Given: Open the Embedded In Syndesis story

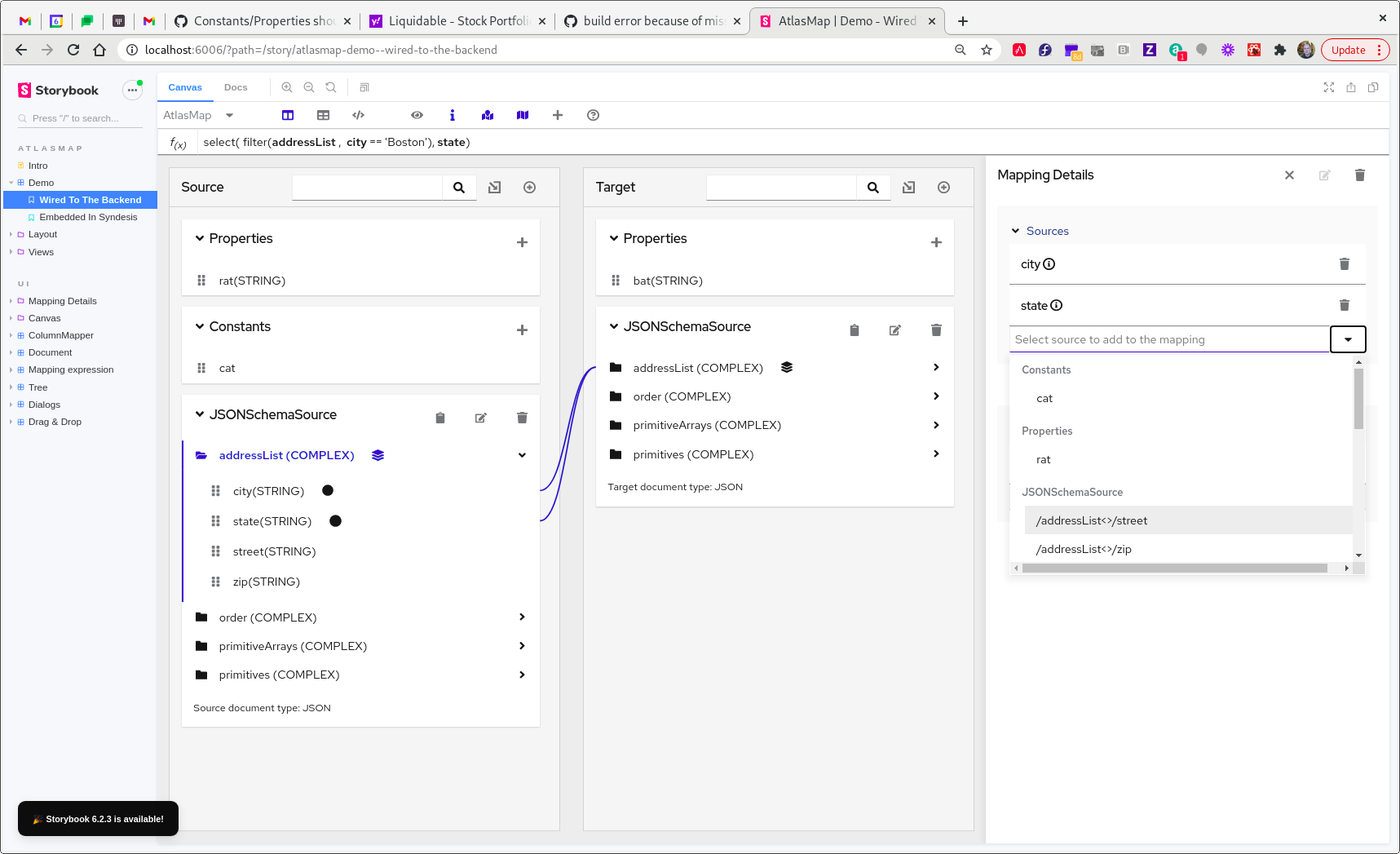Looking at the screenshot, I should pos(90,217).
